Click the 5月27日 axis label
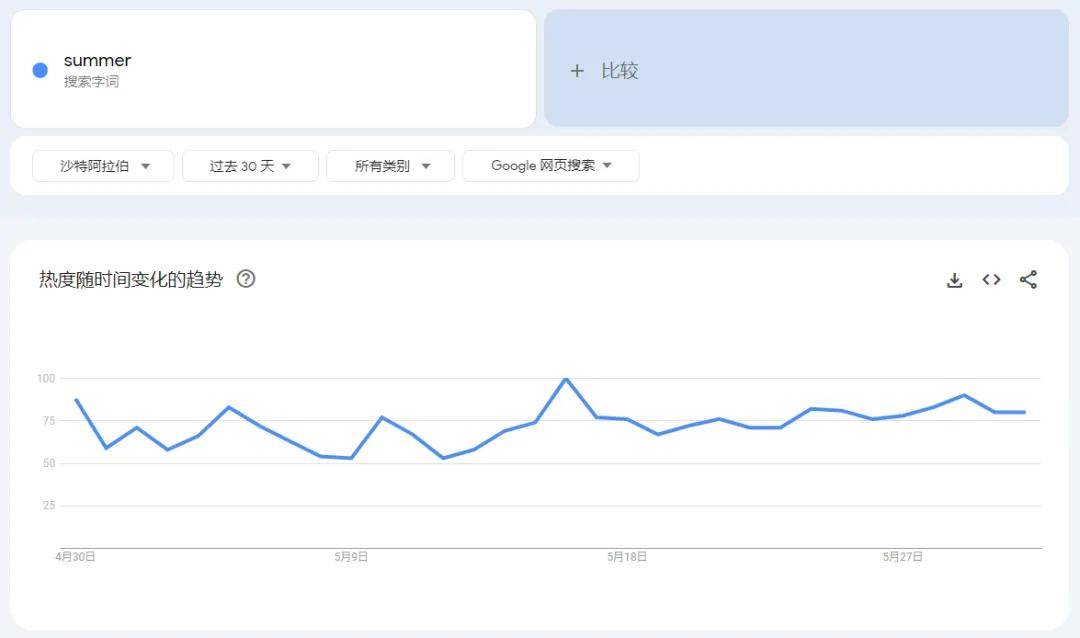Image resolution: width=1080 pixels, height=638 pixels. [903, 557]
